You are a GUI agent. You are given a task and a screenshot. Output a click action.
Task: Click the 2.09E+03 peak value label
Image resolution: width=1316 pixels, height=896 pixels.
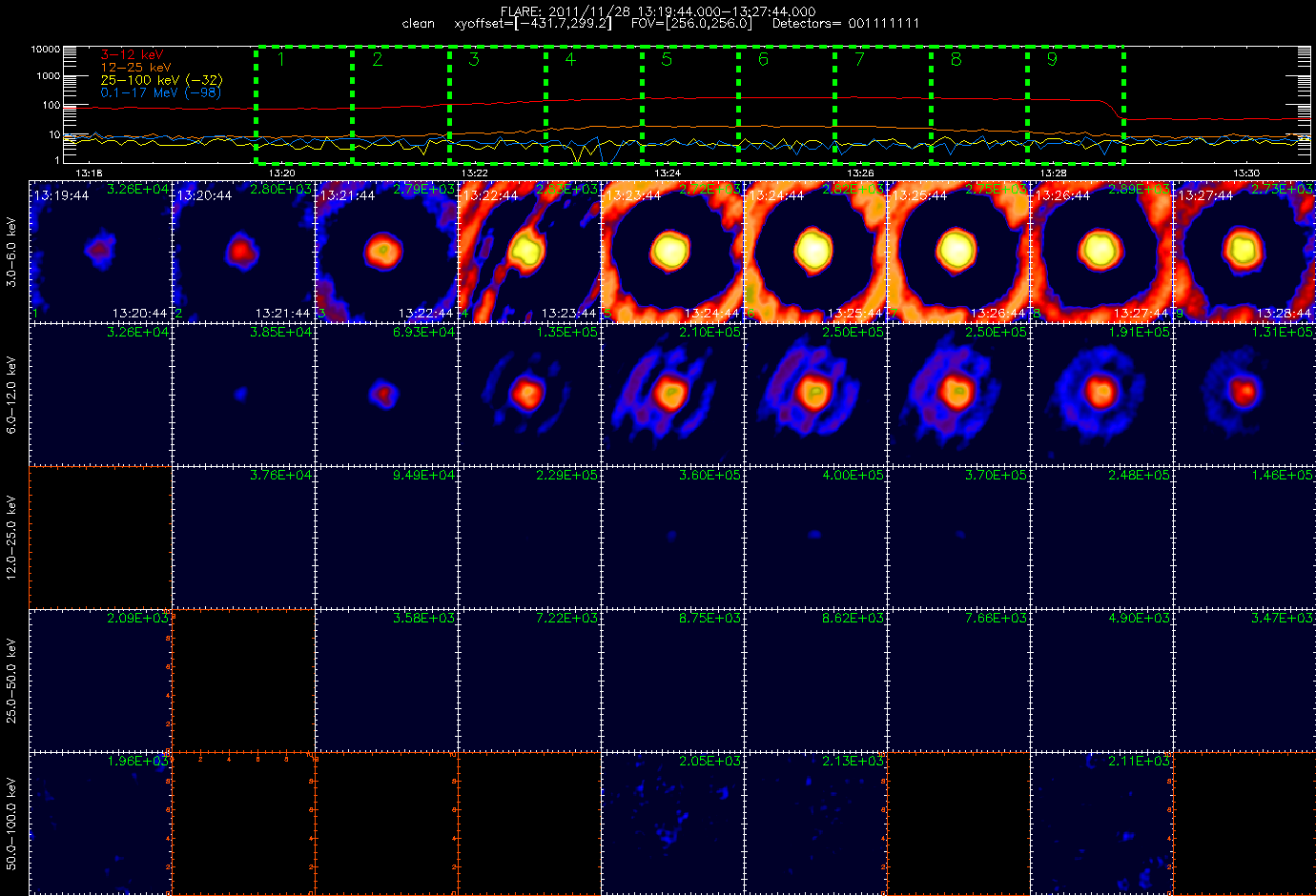[x=137, y=618]
